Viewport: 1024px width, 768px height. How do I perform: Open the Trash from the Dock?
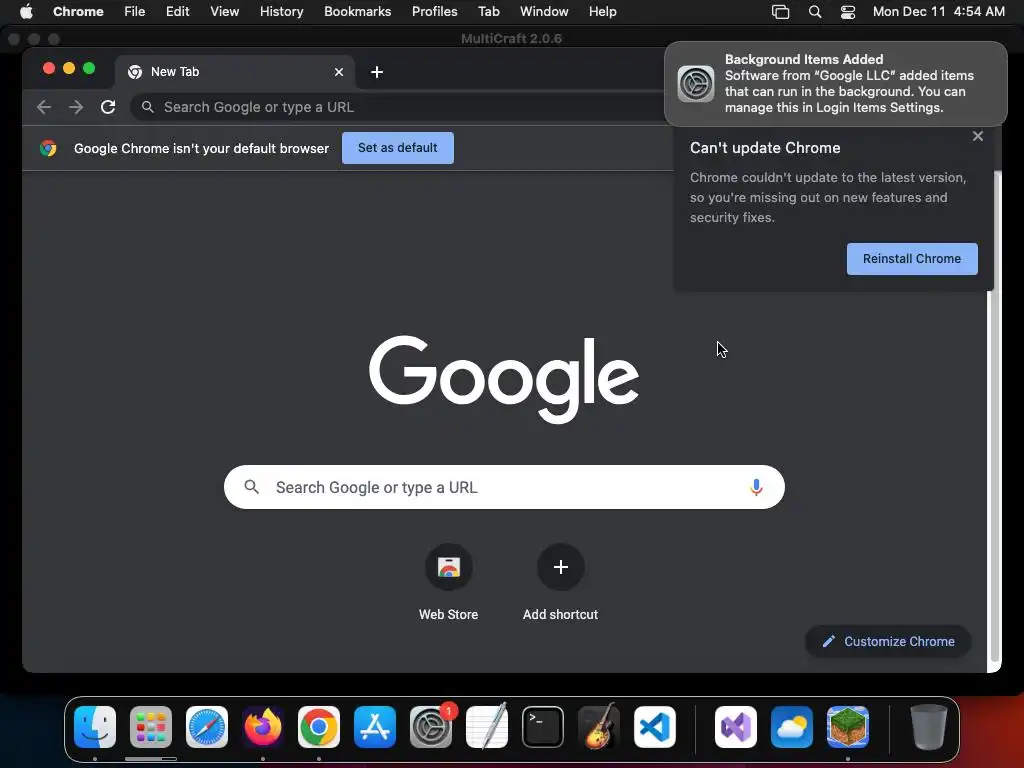click(929, 727)
